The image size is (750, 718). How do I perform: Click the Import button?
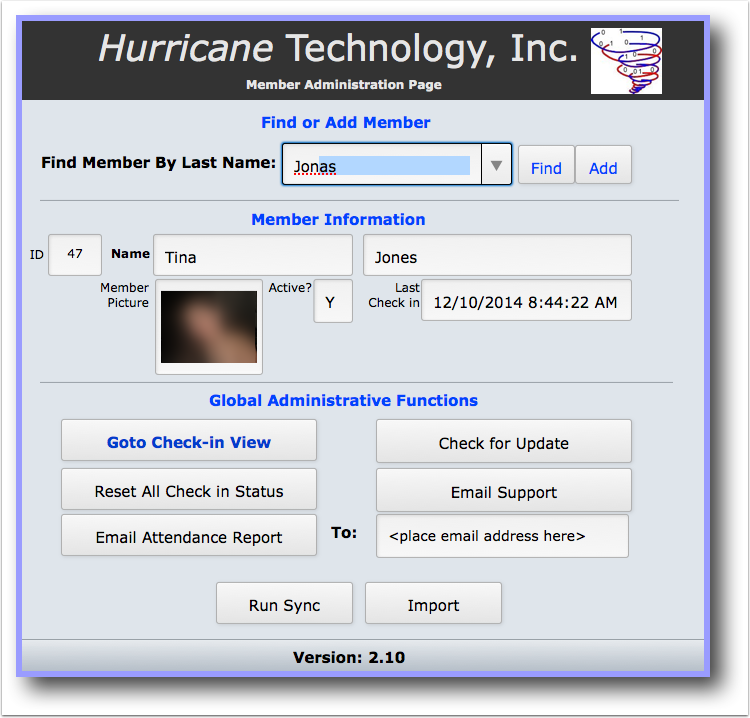433,603
